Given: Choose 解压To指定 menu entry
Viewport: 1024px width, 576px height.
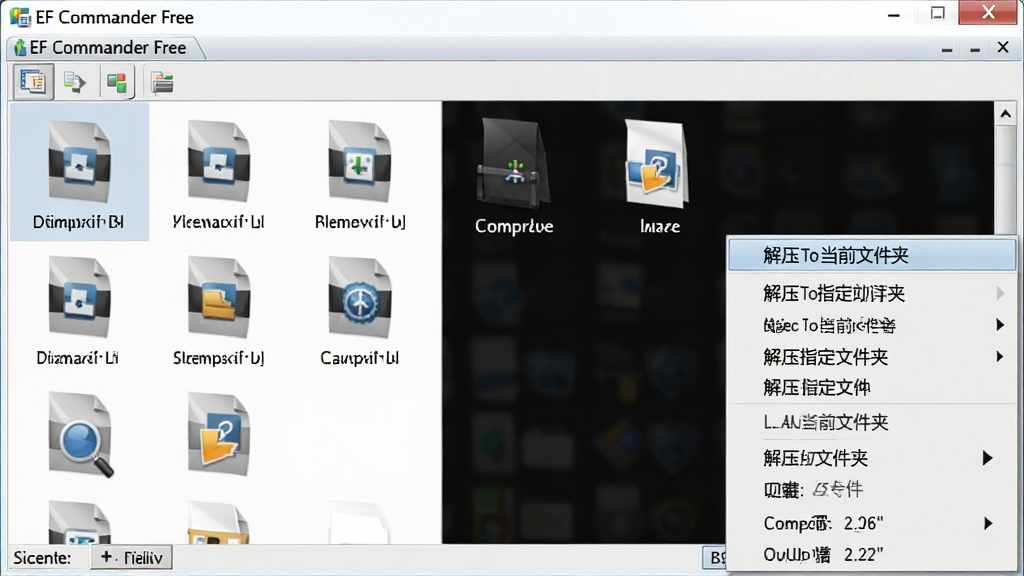Looking at the screenshot, I should click(872, 293).
